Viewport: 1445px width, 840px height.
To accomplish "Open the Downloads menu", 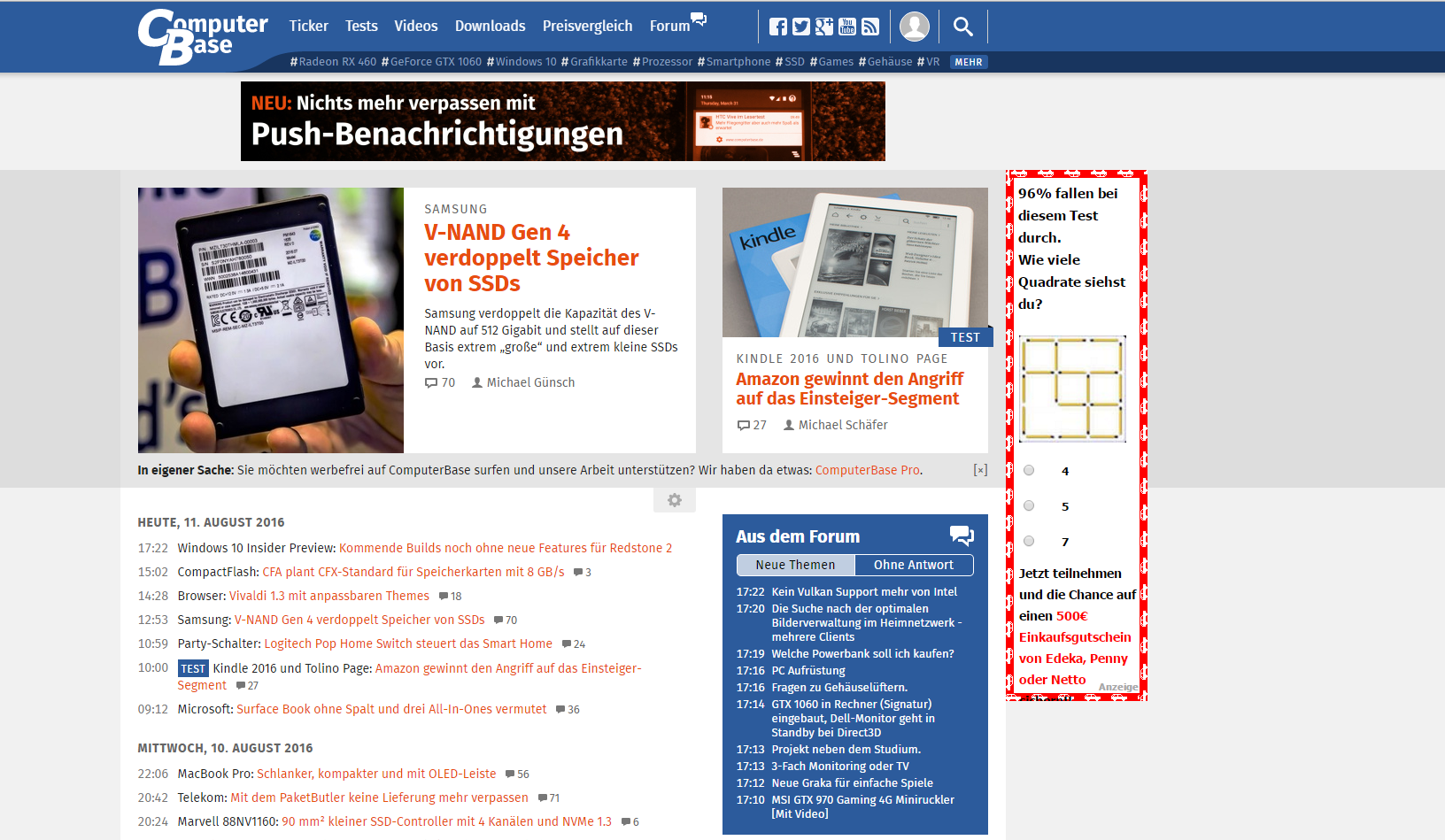I will (x=491, y=26).
